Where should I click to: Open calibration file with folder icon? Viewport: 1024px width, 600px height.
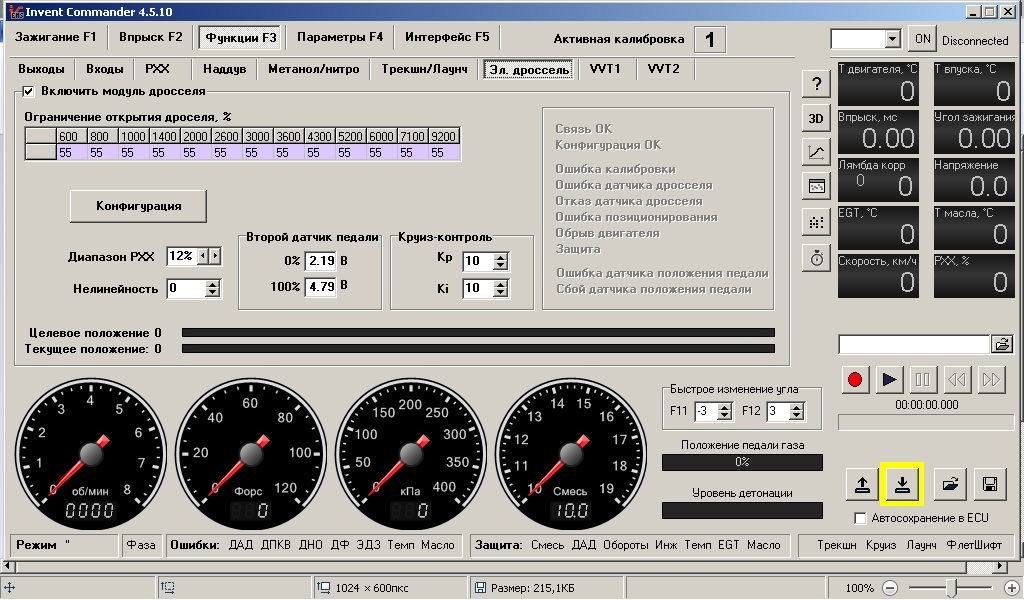click(x=950, y=484)
